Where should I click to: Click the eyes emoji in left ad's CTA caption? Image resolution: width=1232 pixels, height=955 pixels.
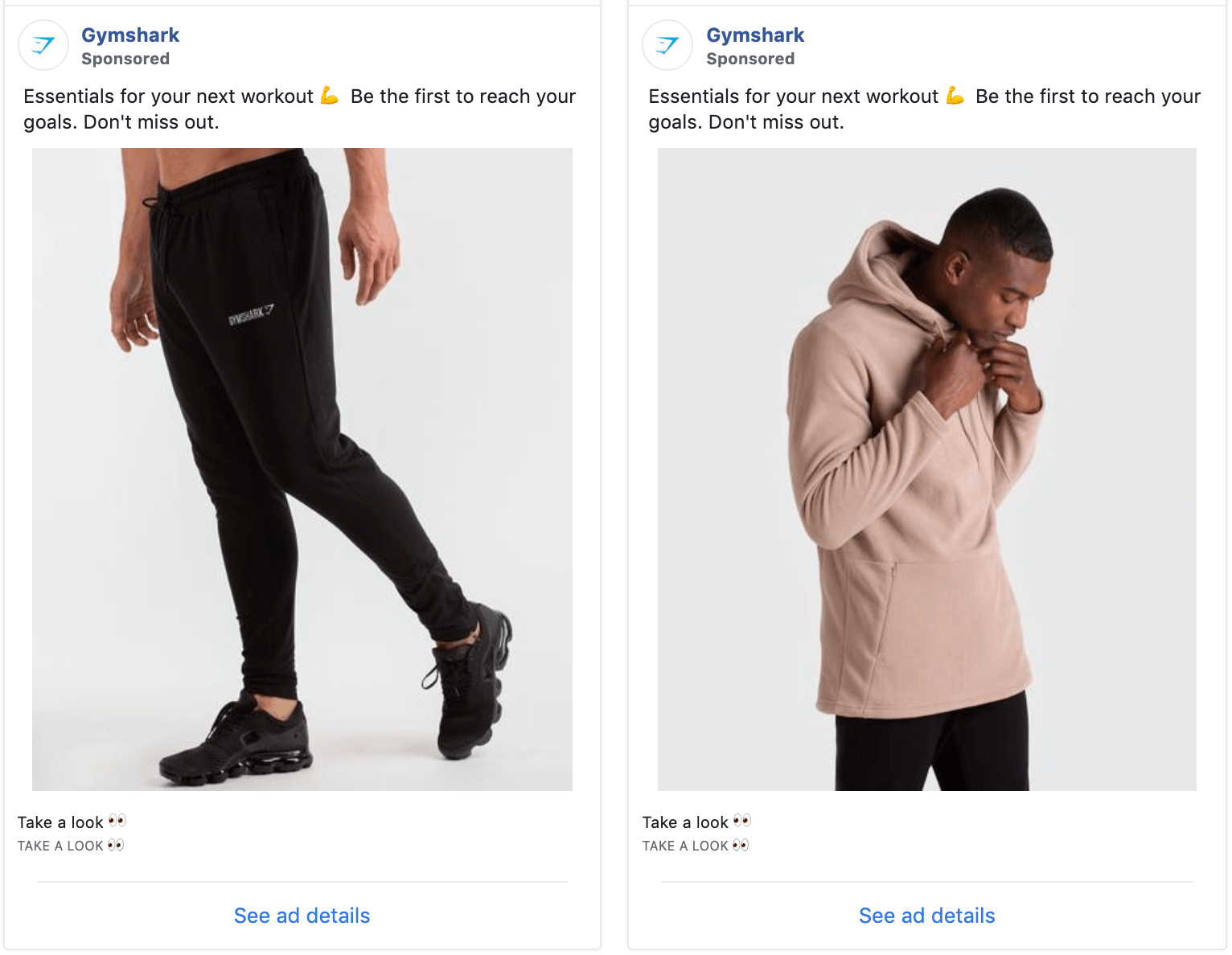coord(117,845)
